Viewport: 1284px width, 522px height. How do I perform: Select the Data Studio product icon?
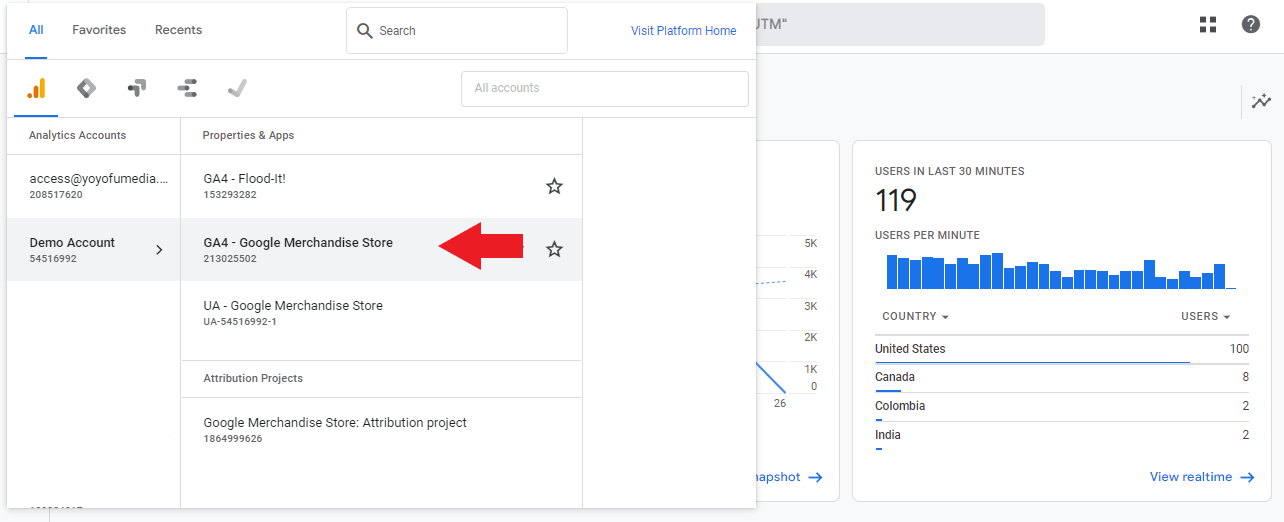coord(187,88)
